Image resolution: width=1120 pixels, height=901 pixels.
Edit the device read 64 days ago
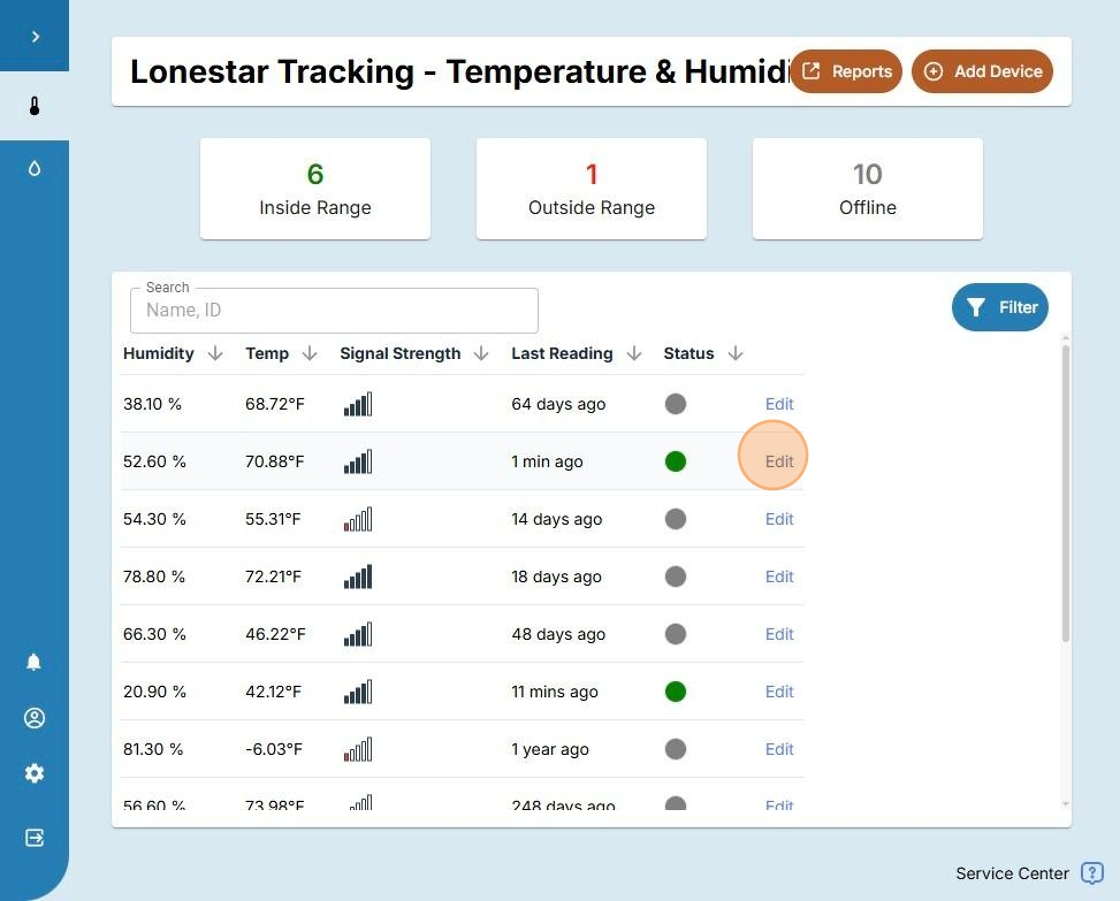click(779, 404)
